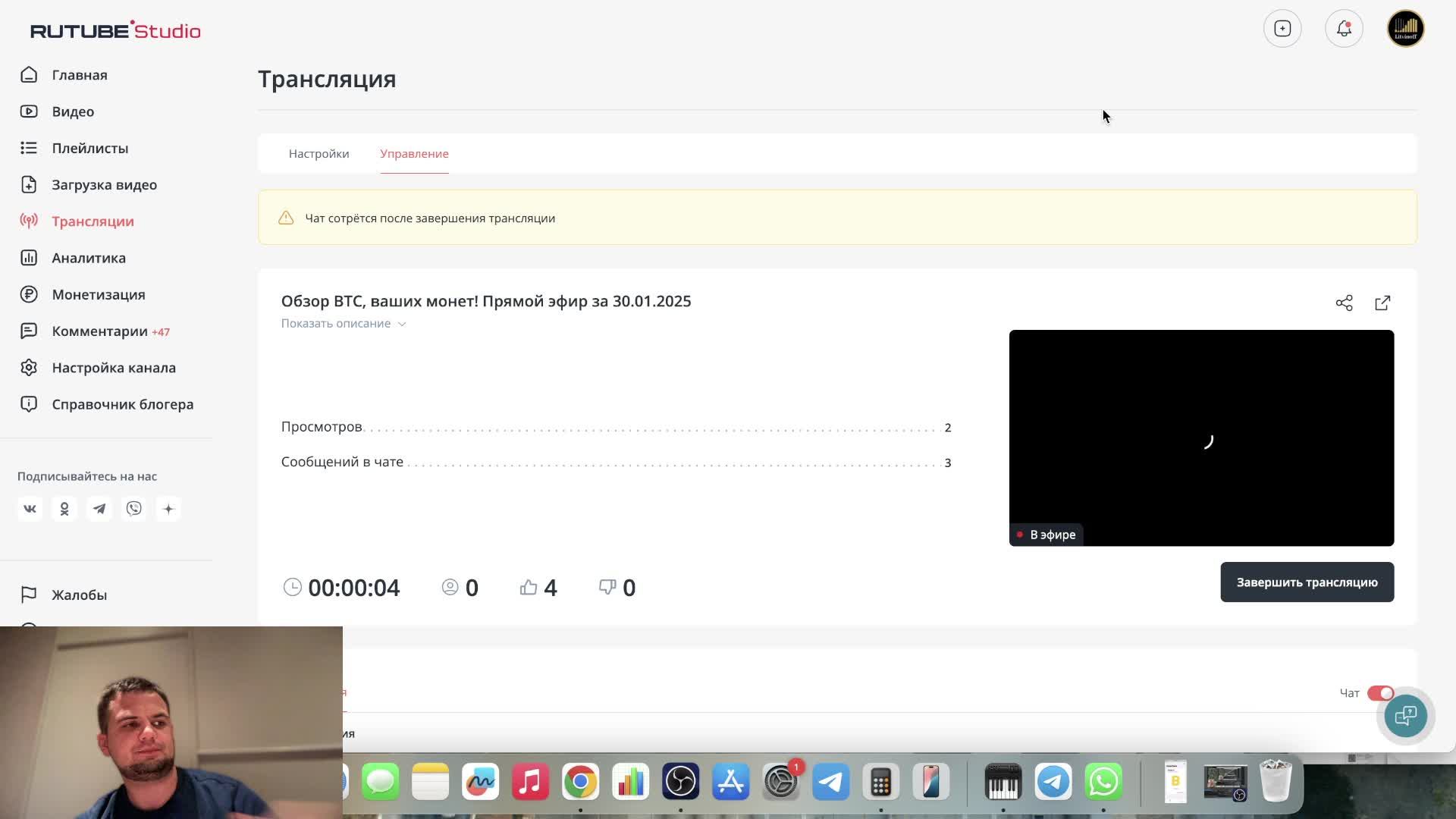1456x819 pixels.
Task: Open the Viber social icon
Action: click(x=134, y=509)
